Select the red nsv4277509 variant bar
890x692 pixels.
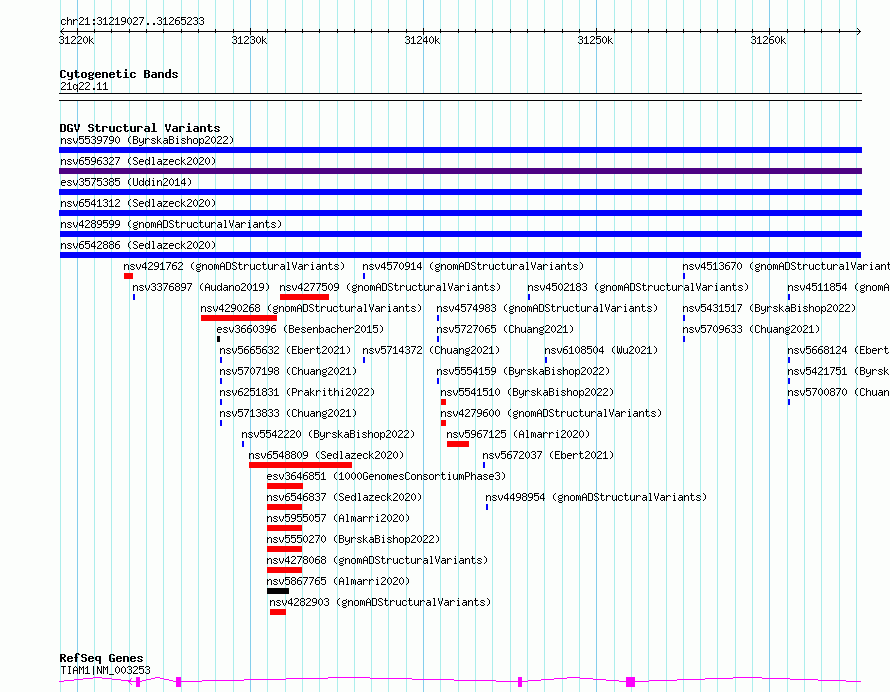click(304, 297)
